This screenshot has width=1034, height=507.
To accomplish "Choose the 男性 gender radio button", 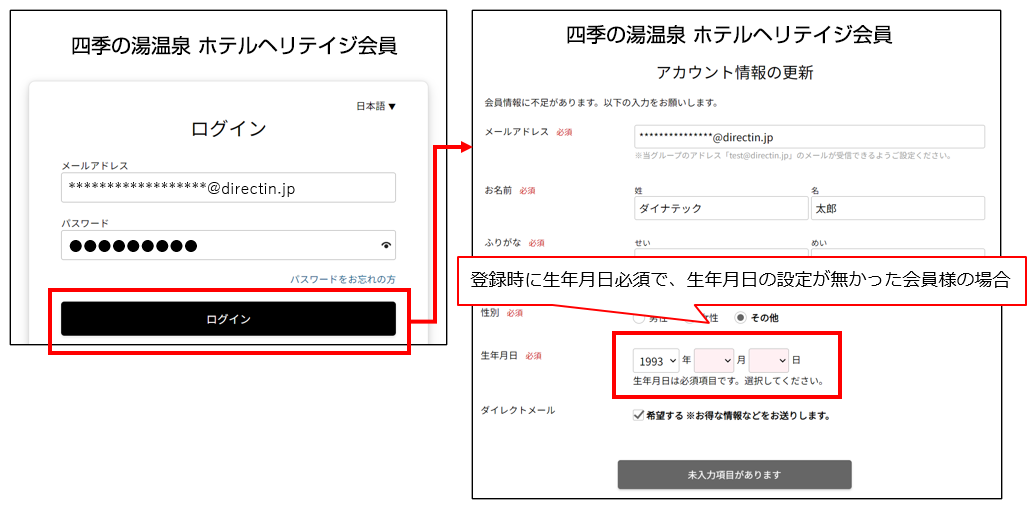I will click(639, 319).
